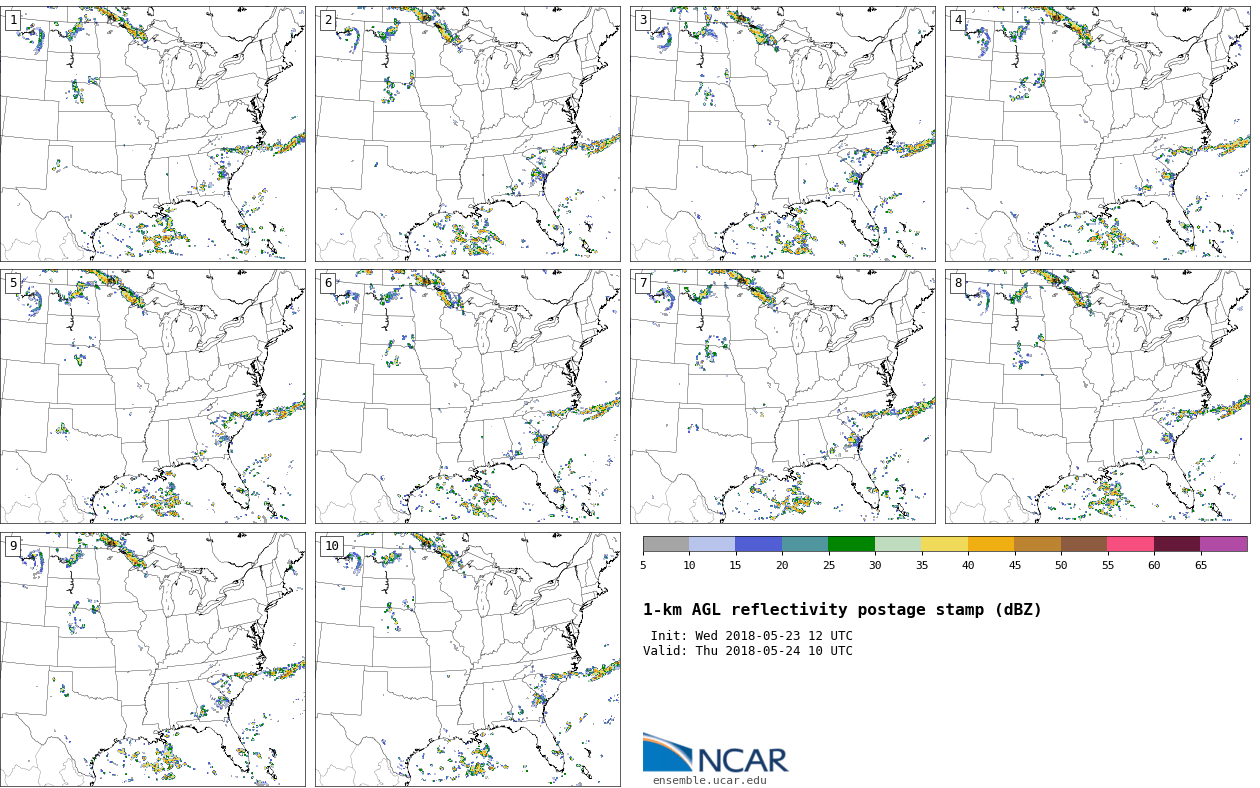This screenshot has width=1260, height=788.
Task: Select ensemble member 4 map panel
Action: pos(1097,134)
